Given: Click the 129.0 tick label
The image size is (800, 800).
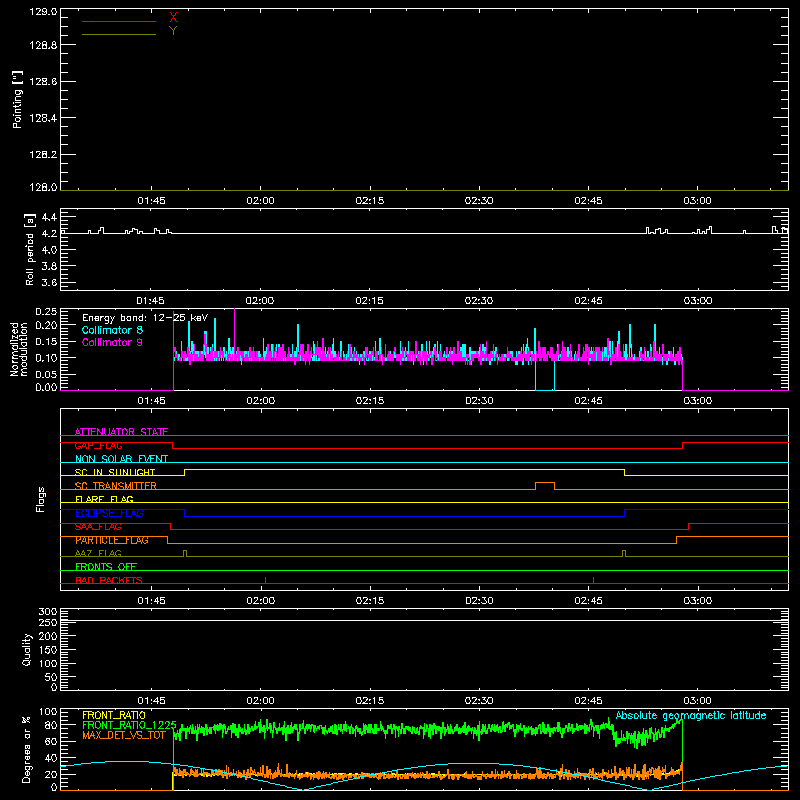Looking at the screenshot, I should tap(43, 11).
